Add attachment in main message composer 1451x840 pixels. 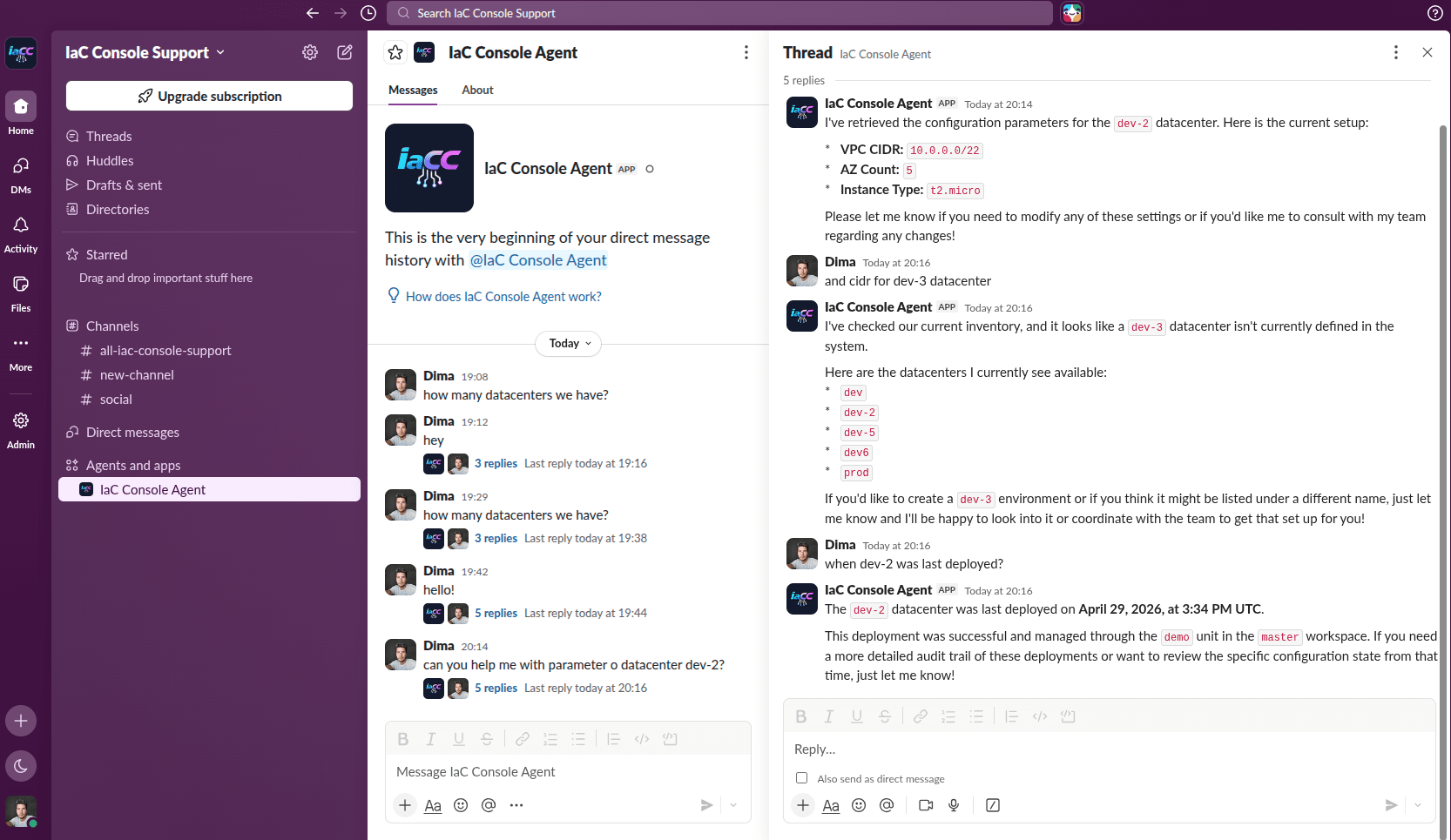click(x=405, y=805)
